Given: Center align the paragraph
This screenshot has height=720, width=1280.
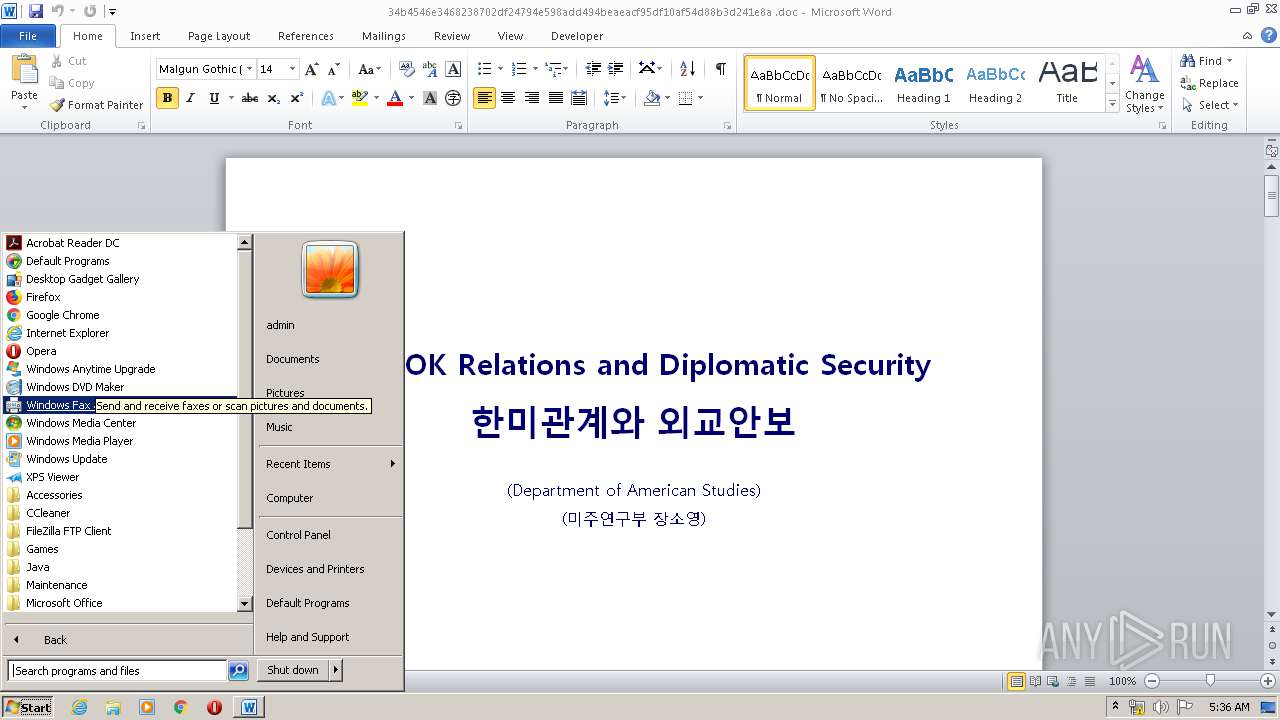Looking at the screenshot, I should point(508,98).
